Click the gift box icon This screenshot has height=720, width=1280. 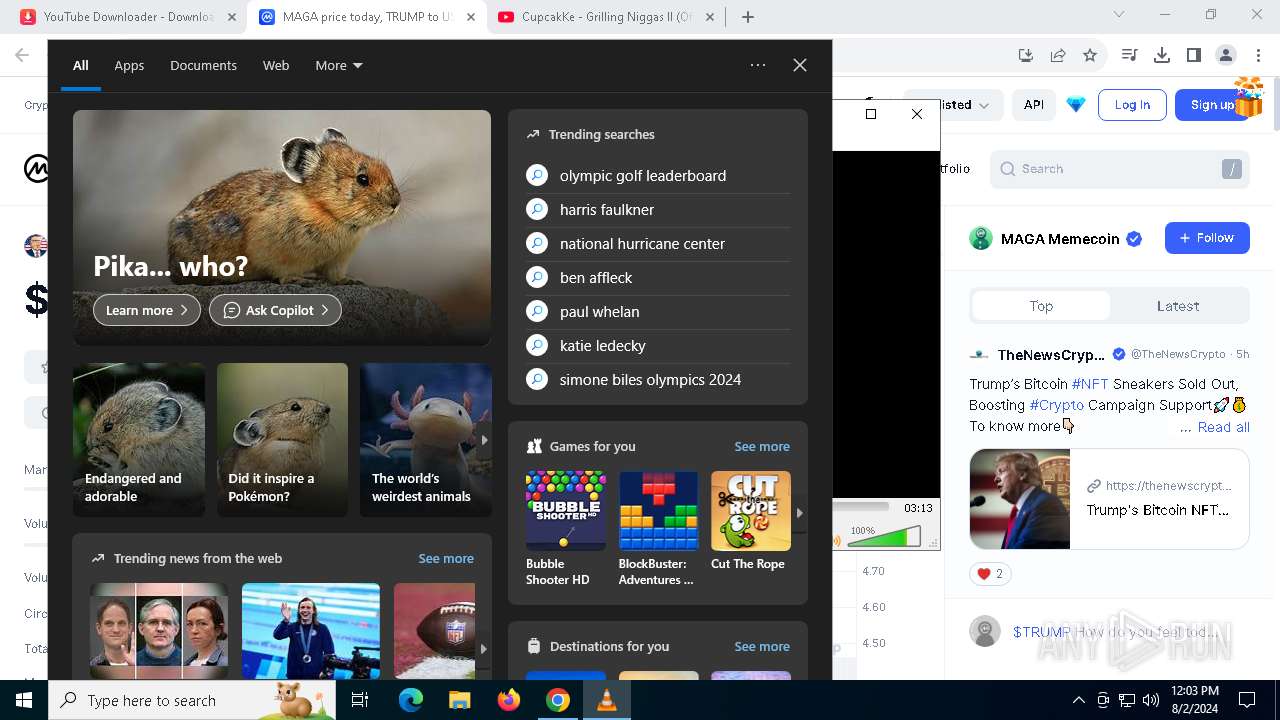point(1249,98)
